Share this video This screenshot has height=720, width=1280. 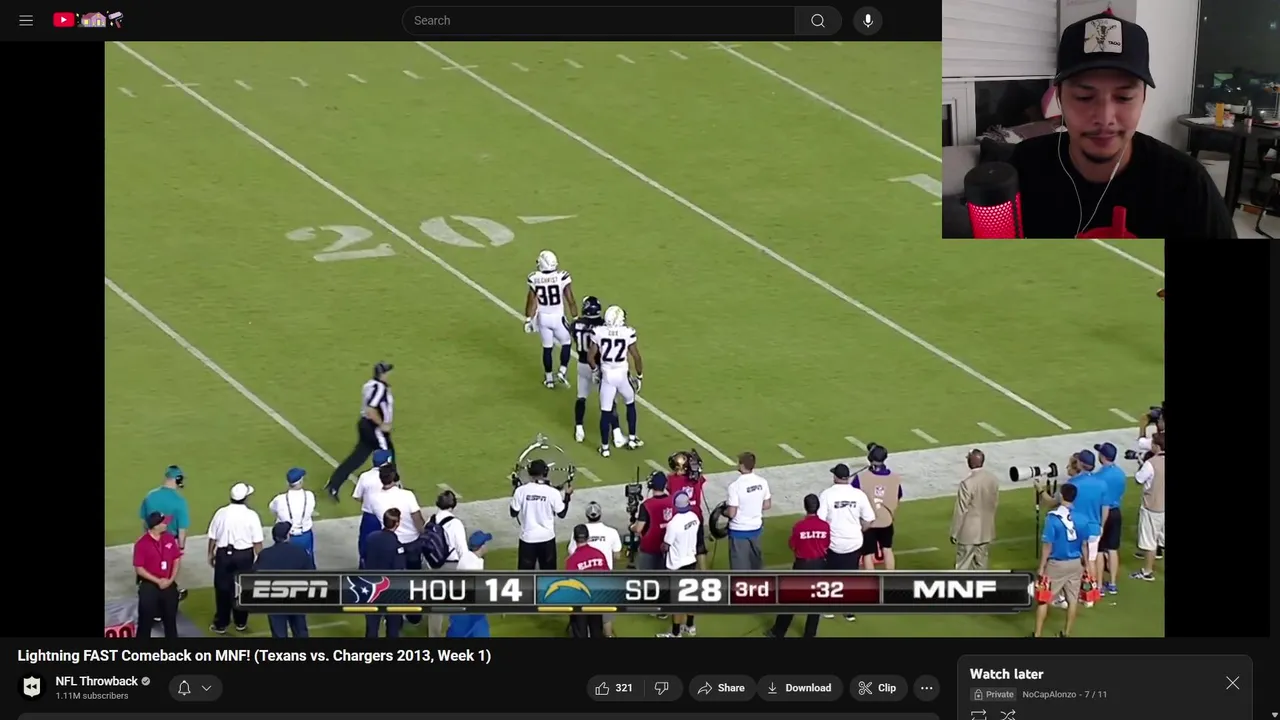(721, 688)
